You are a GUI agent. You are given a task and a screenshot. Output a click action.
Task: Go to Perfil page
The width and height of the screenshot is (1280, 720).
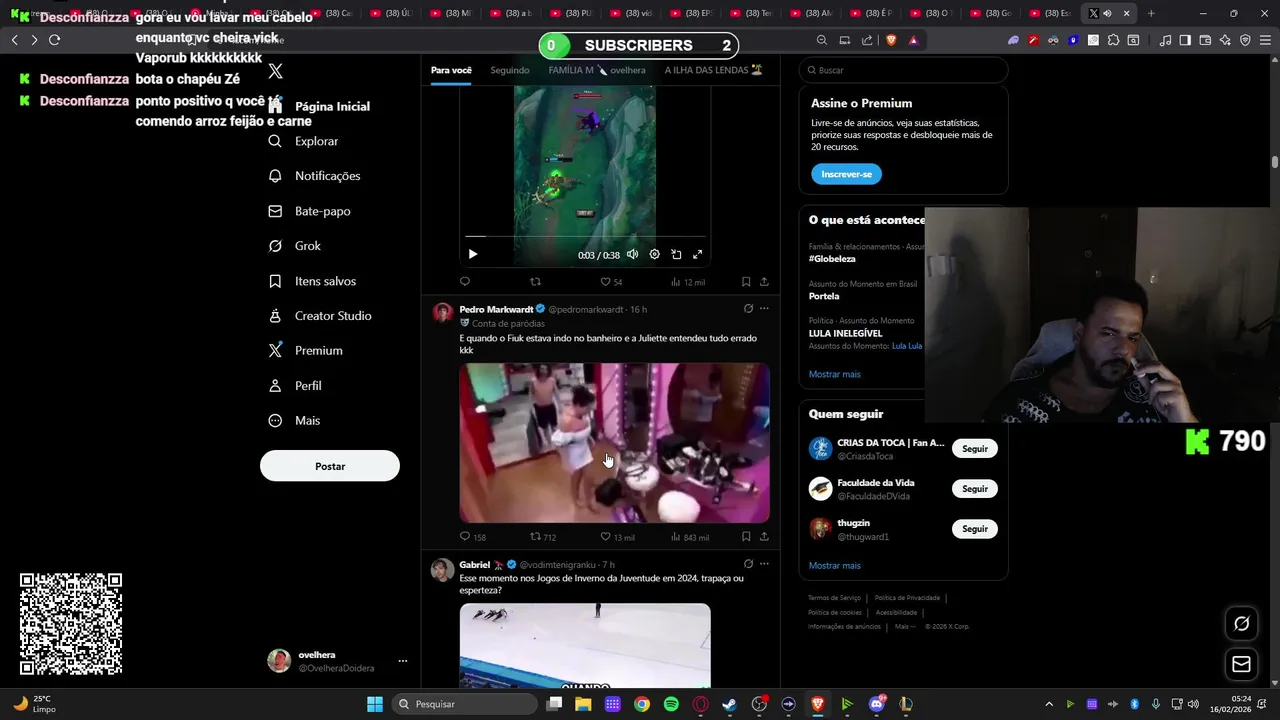click(x=295, y=386)
